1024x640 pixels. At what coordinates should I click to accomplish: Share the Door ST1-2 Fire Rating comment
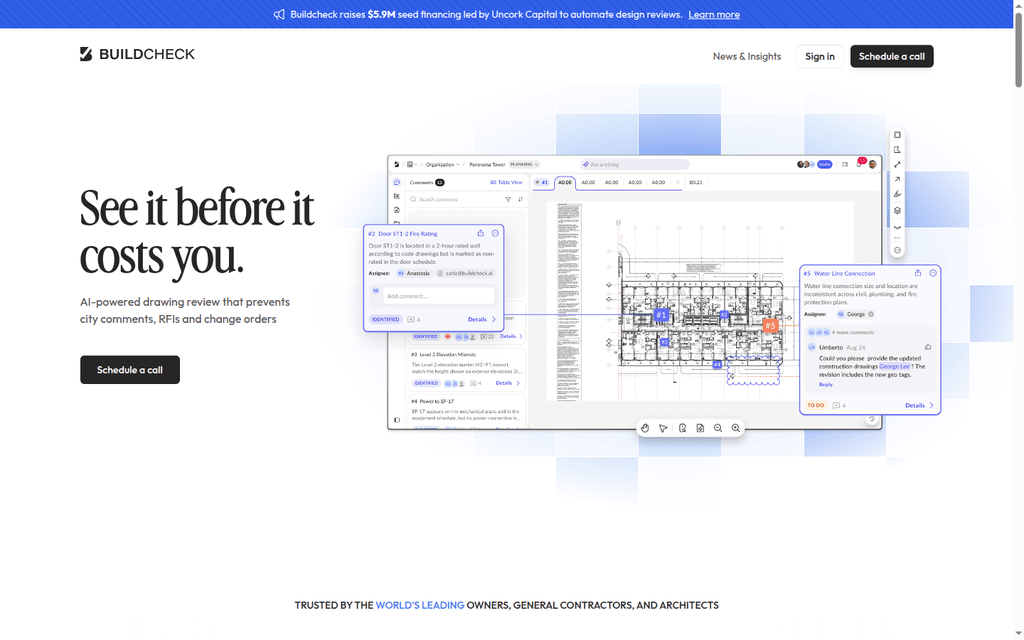point(481,233)
